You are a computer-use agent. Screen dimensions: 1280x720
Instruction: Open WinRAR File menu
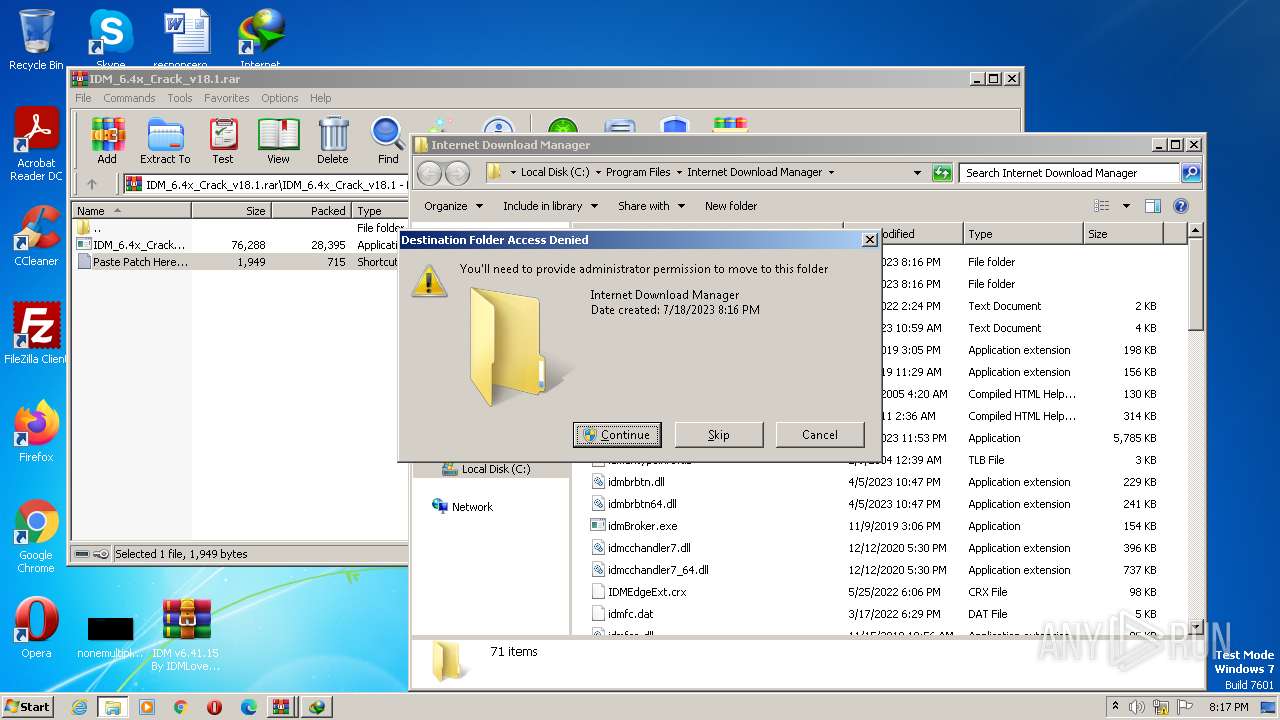pyautogui.click(x=83, y=98)
